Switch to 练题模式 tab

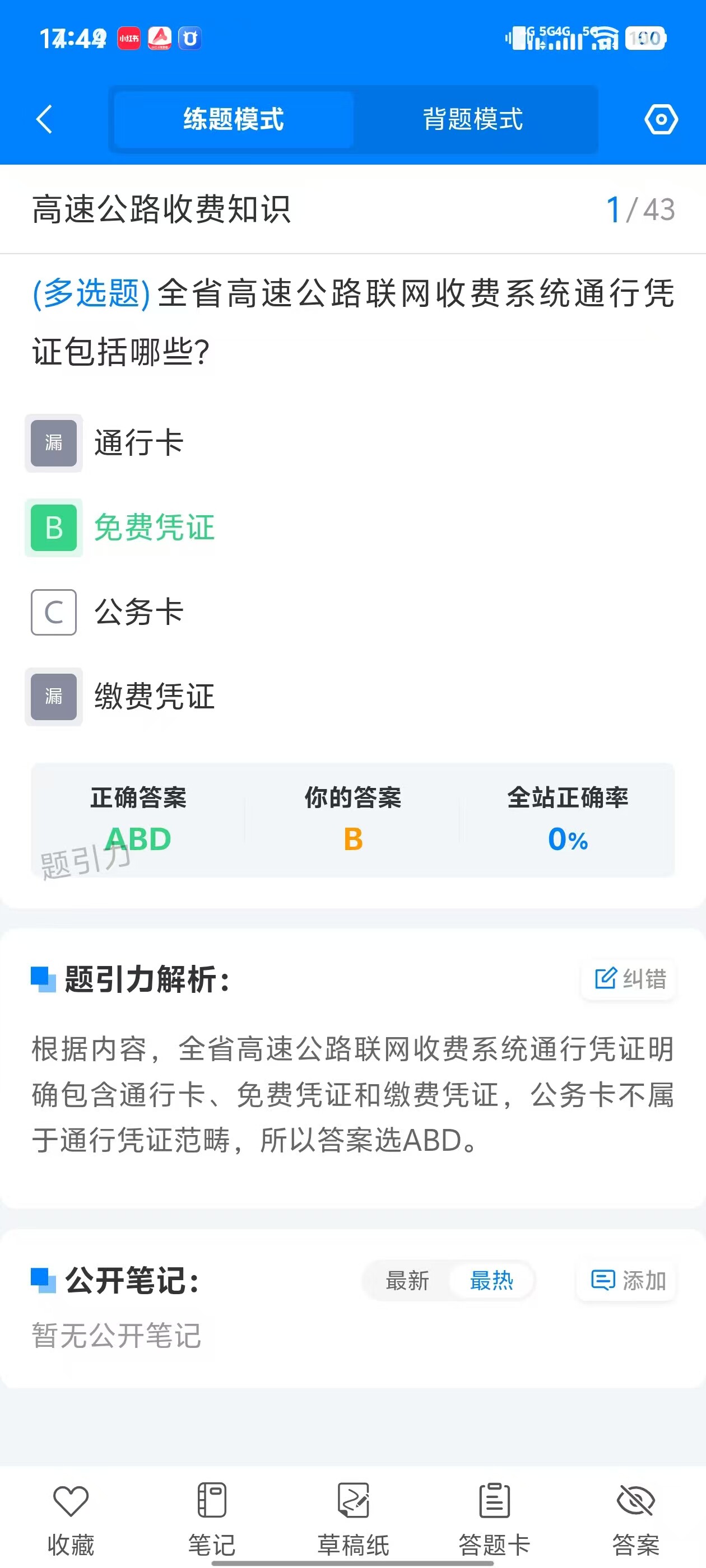tap(233, 119)
